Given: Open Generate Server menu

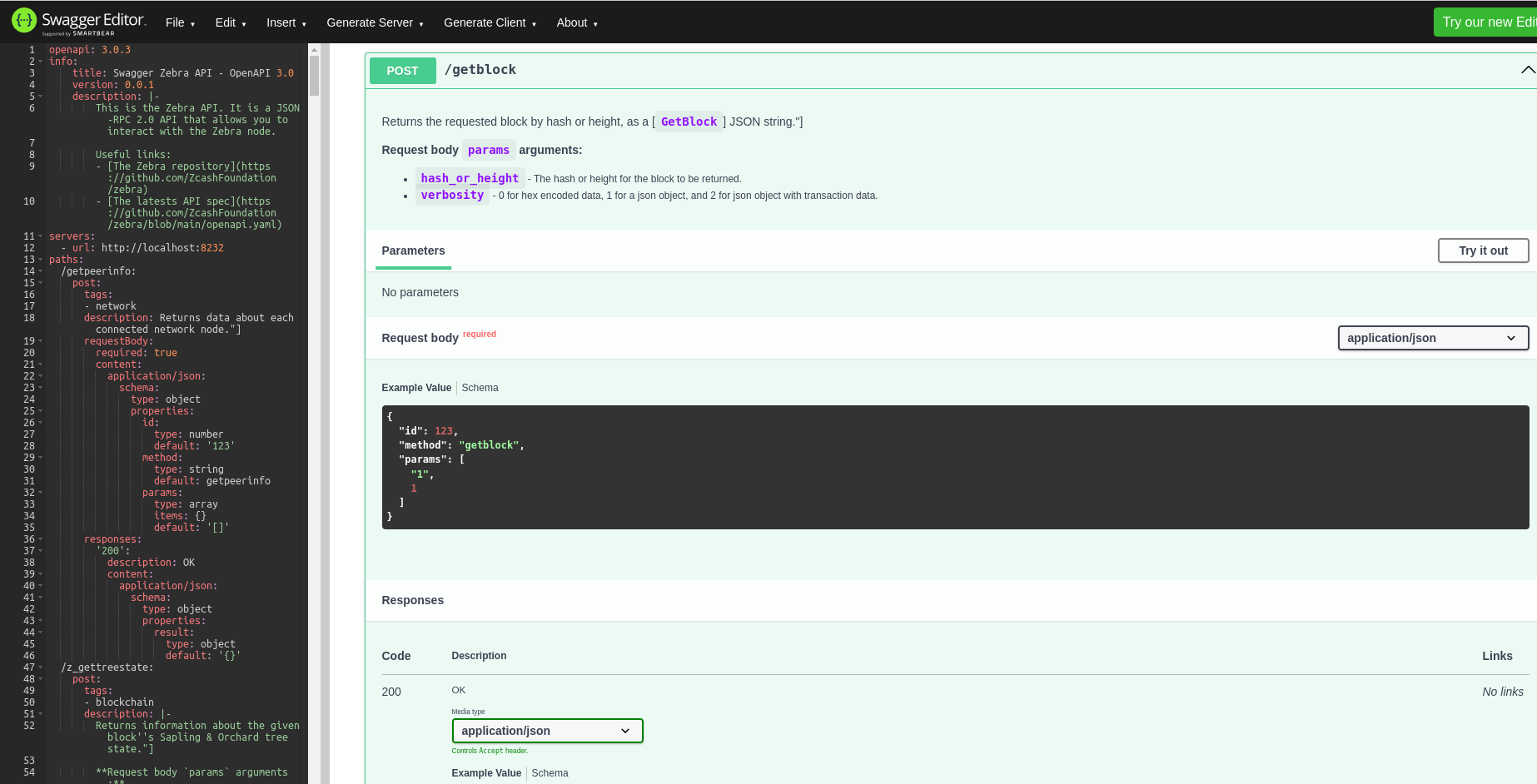Looking at the screenshot, I should 375,22.
